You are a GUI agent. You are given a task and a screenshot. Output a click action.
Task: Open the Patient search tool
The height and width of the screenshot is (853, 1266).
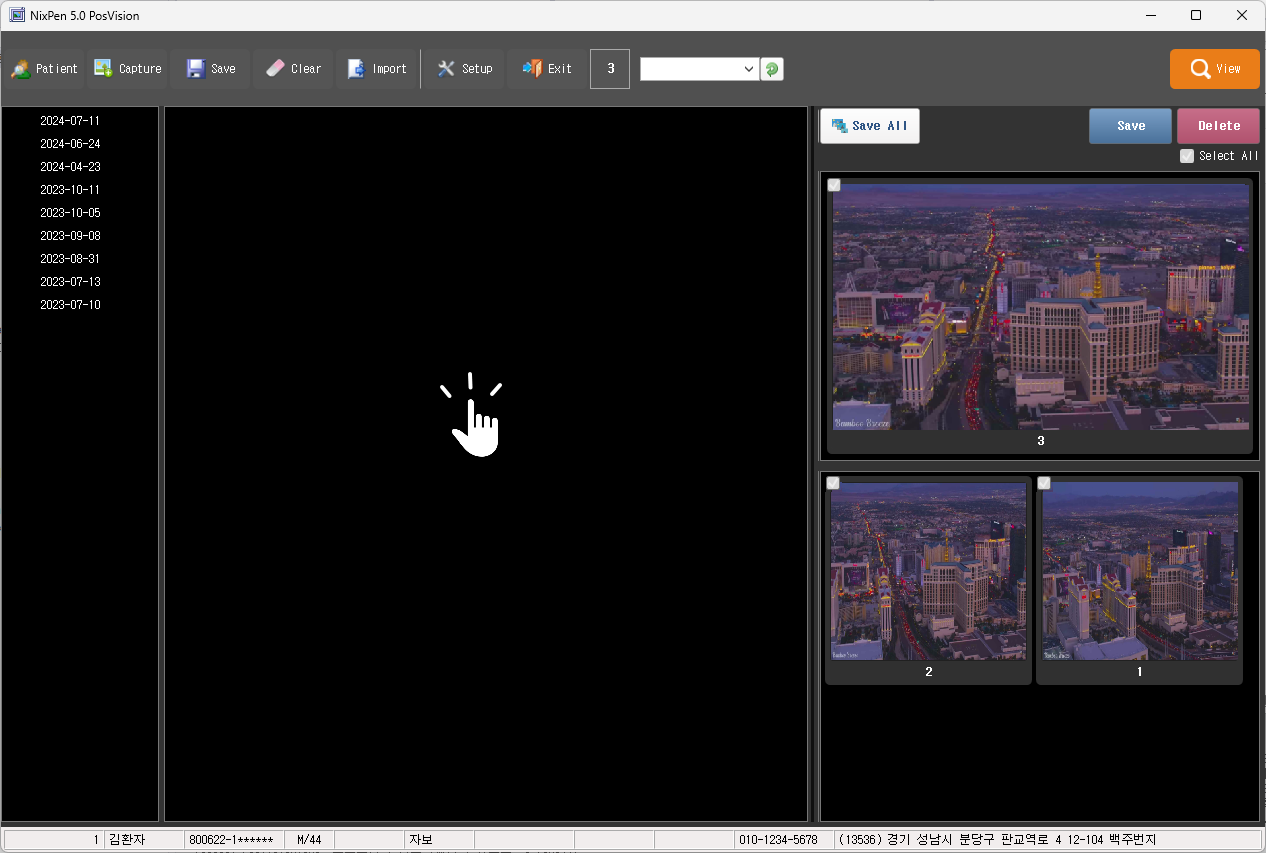(x=45, y=69)
